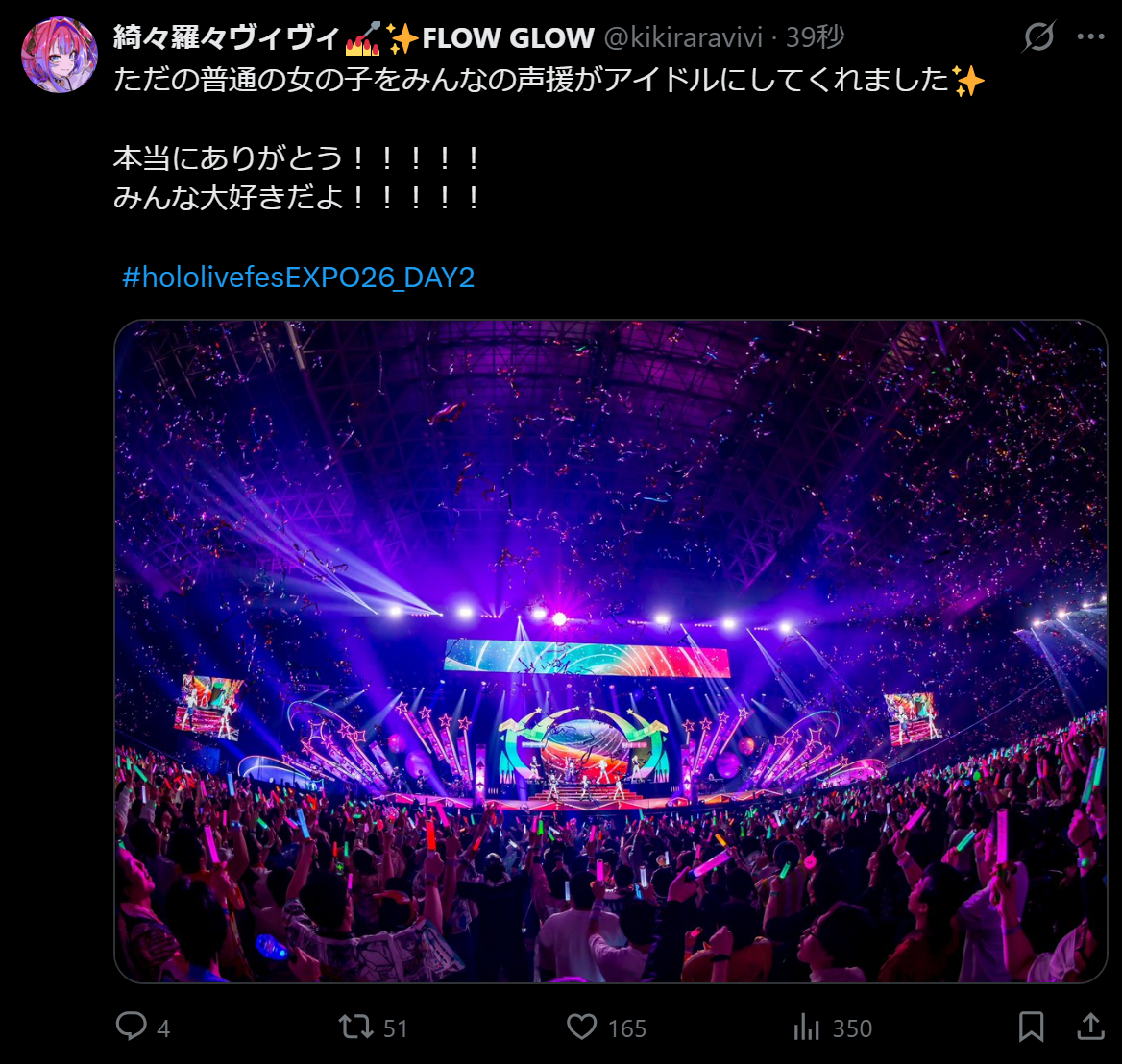
Task: Click the Grok slashed-circle icon
Action: coord(1039,36)
